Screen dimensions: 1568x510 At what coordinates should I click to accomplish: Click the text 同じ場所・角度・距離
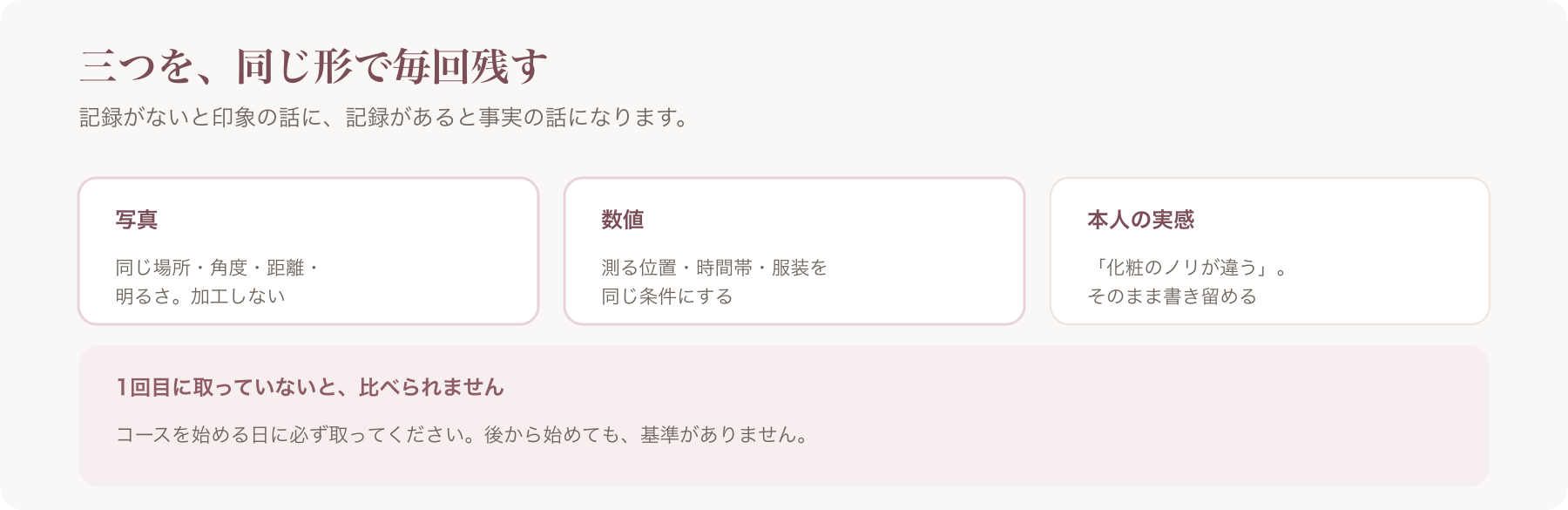point(210,268)
